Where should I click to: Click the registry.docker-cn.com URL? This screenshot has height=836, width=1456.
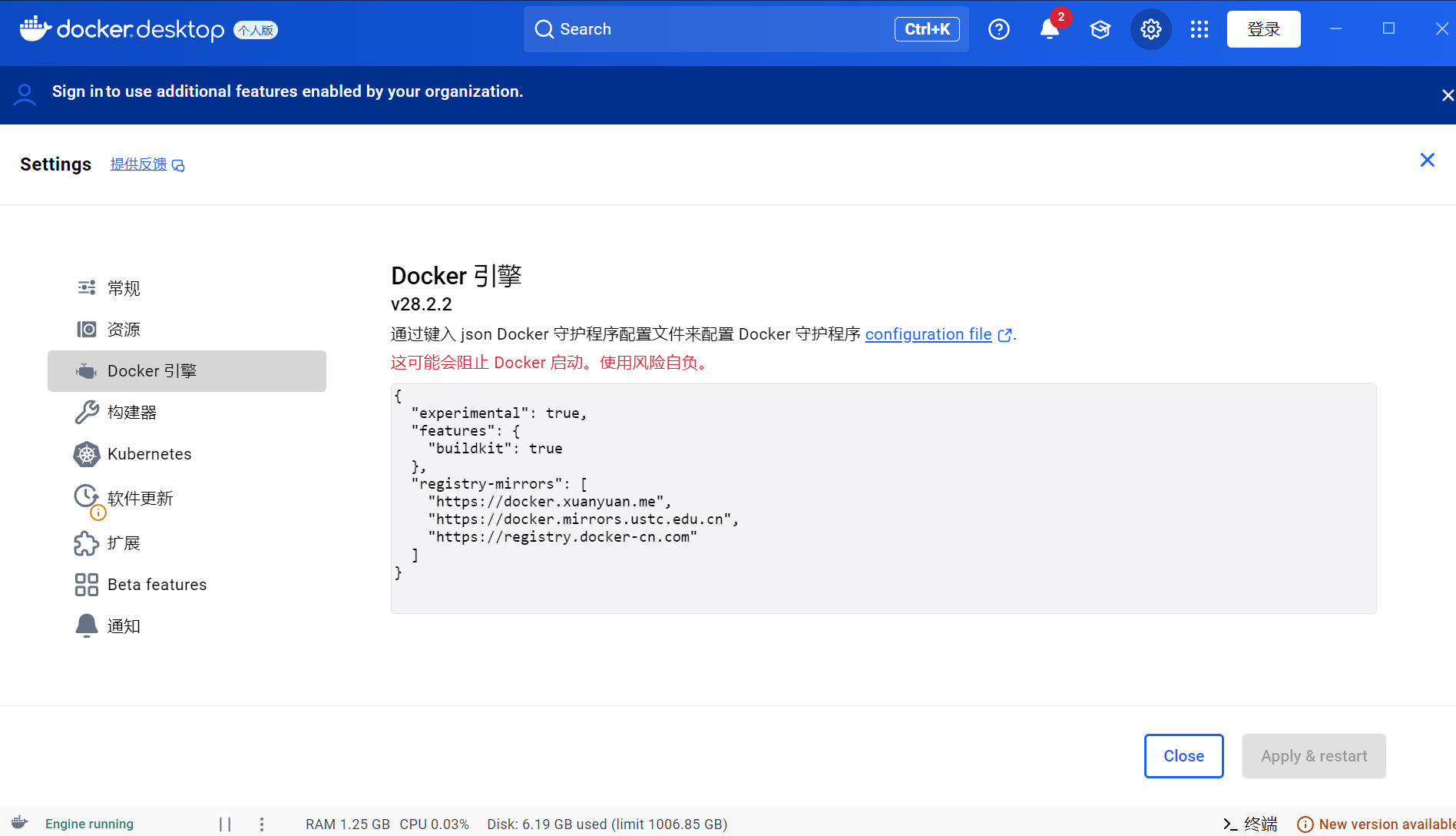pos(562,537)
